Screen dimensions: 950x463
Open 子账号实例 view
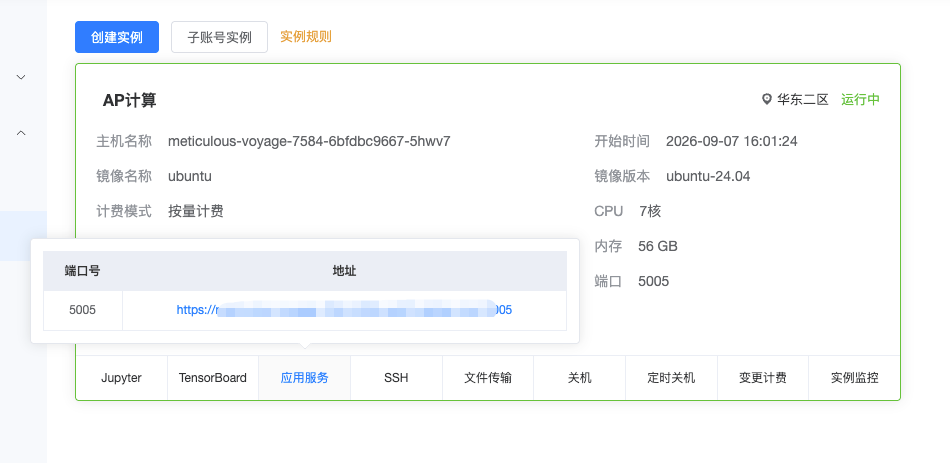pos(219,37)
